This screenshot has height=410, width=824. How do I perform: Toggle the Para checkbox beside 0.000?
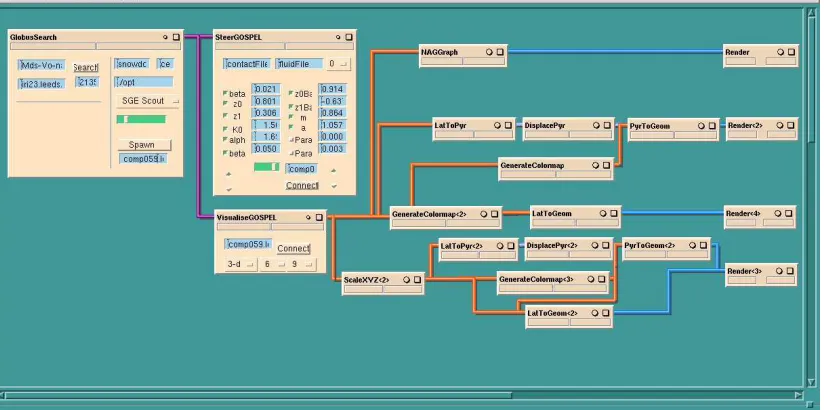(291, 140)
